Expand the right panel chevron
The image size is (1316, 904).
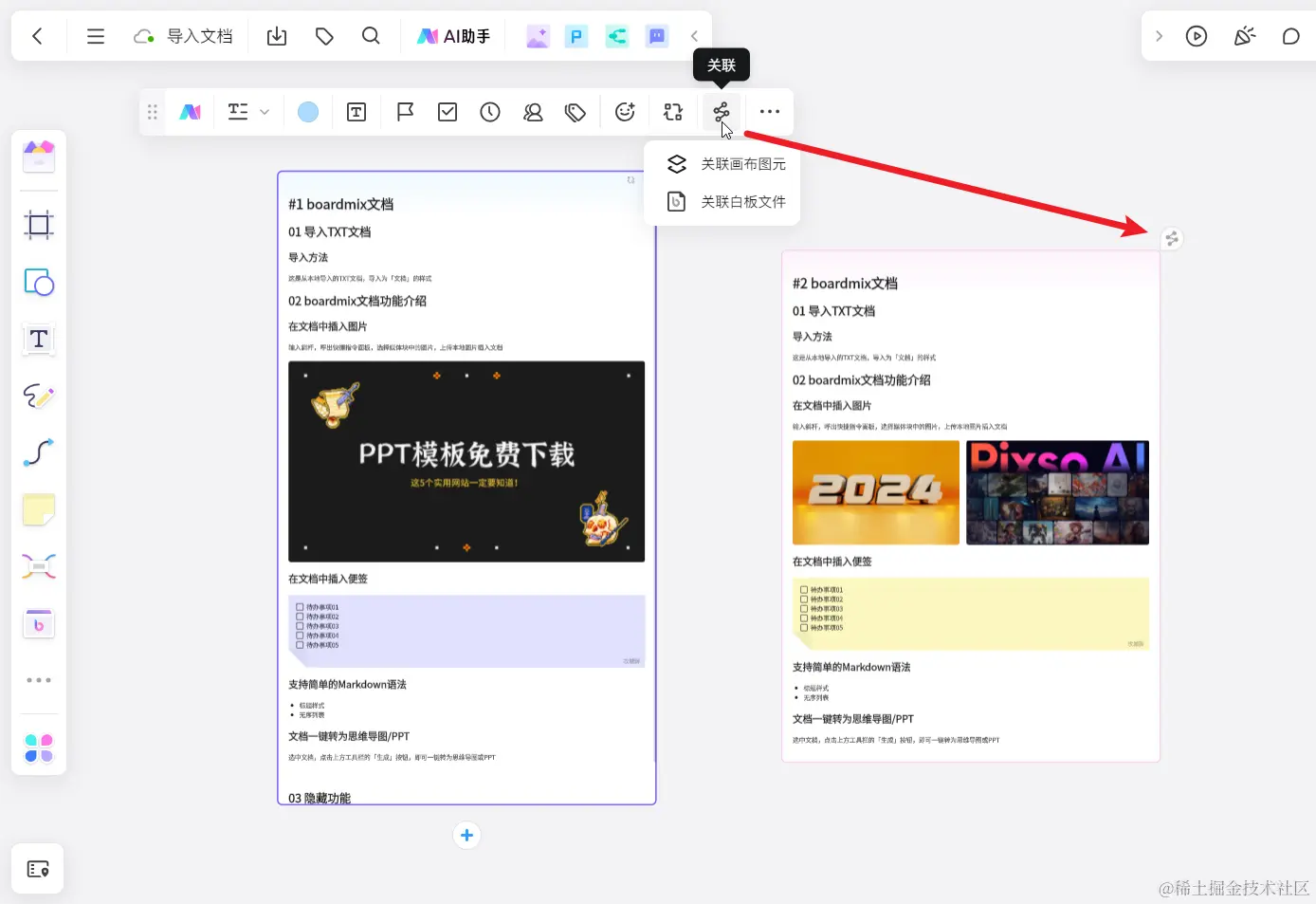1159,35
